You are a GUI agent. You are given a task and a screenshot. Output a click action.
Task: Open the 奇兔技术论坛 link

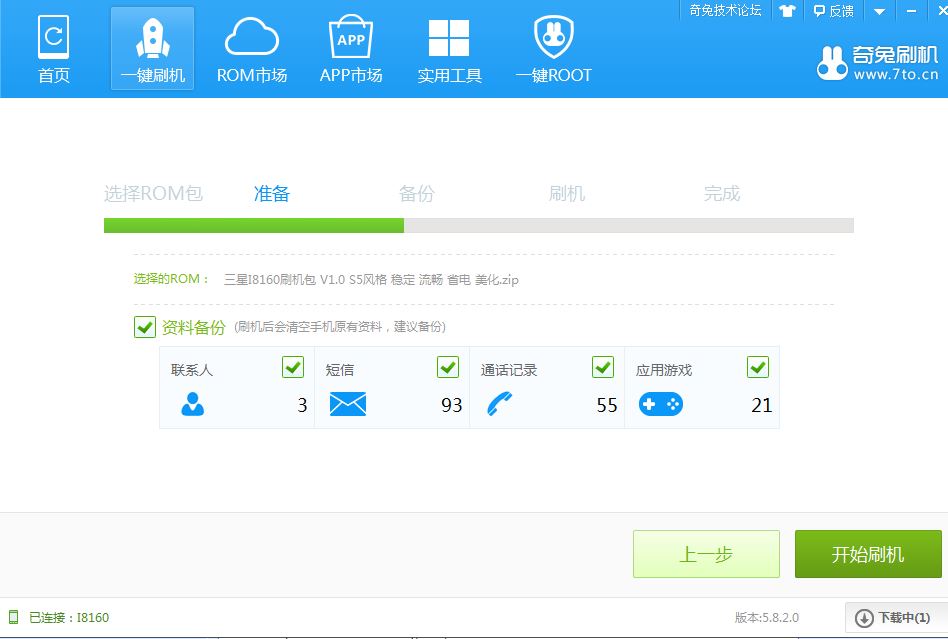click(x=725, y=10)
